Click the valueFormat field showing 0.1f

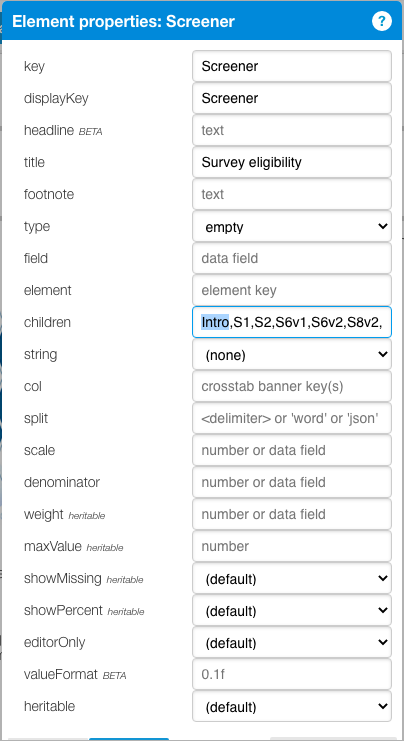pos(292,674)
